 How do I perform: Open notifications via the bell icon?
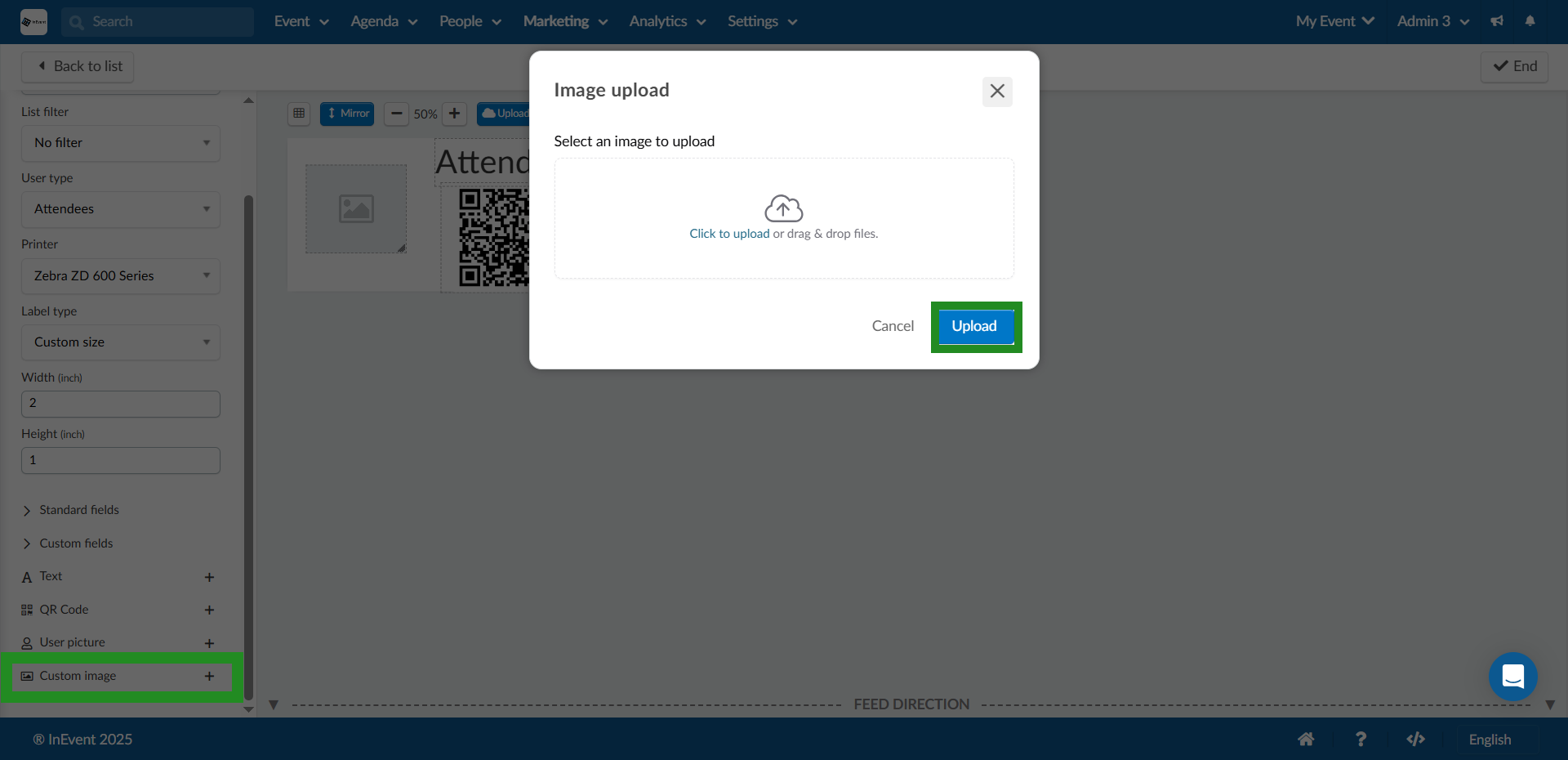1530,21
